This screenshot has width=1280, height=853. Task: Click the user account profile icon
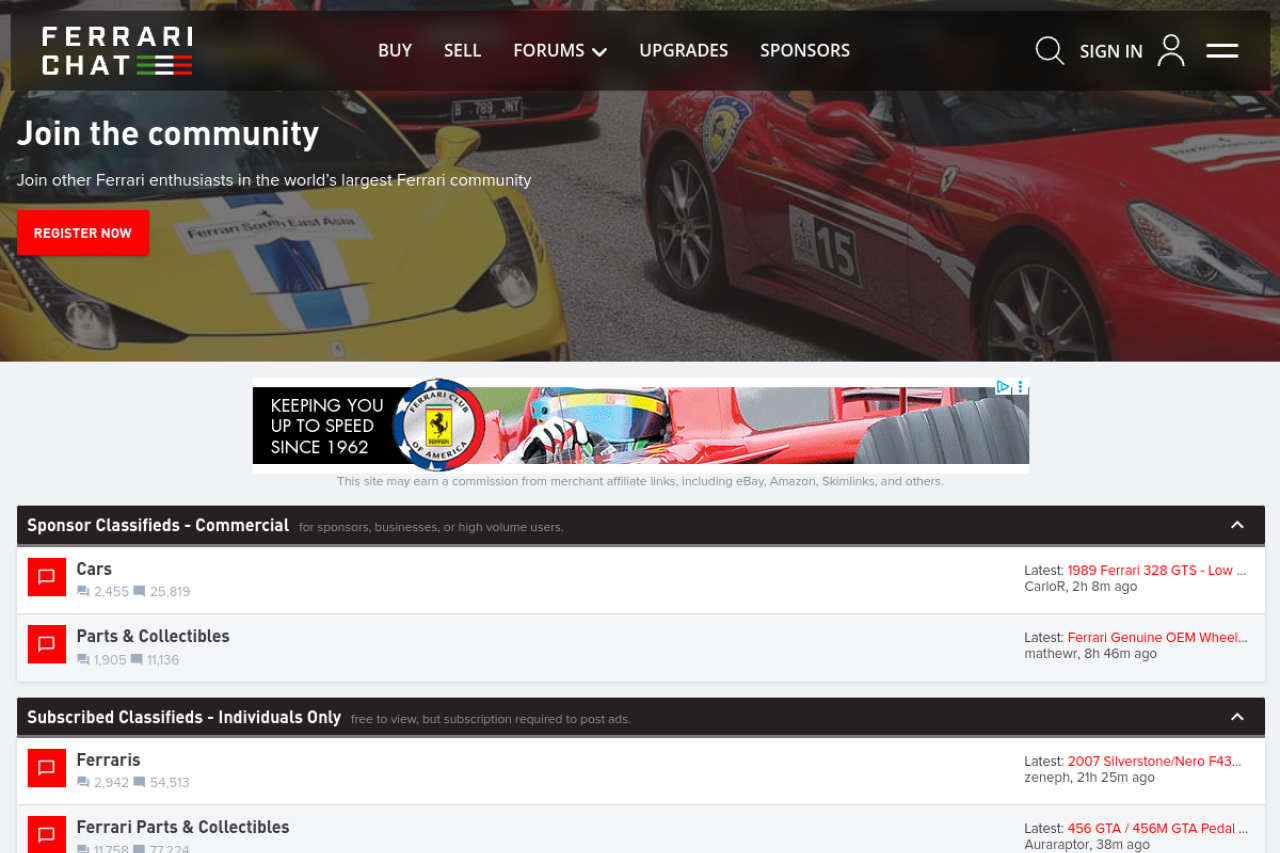[1171, 51]
